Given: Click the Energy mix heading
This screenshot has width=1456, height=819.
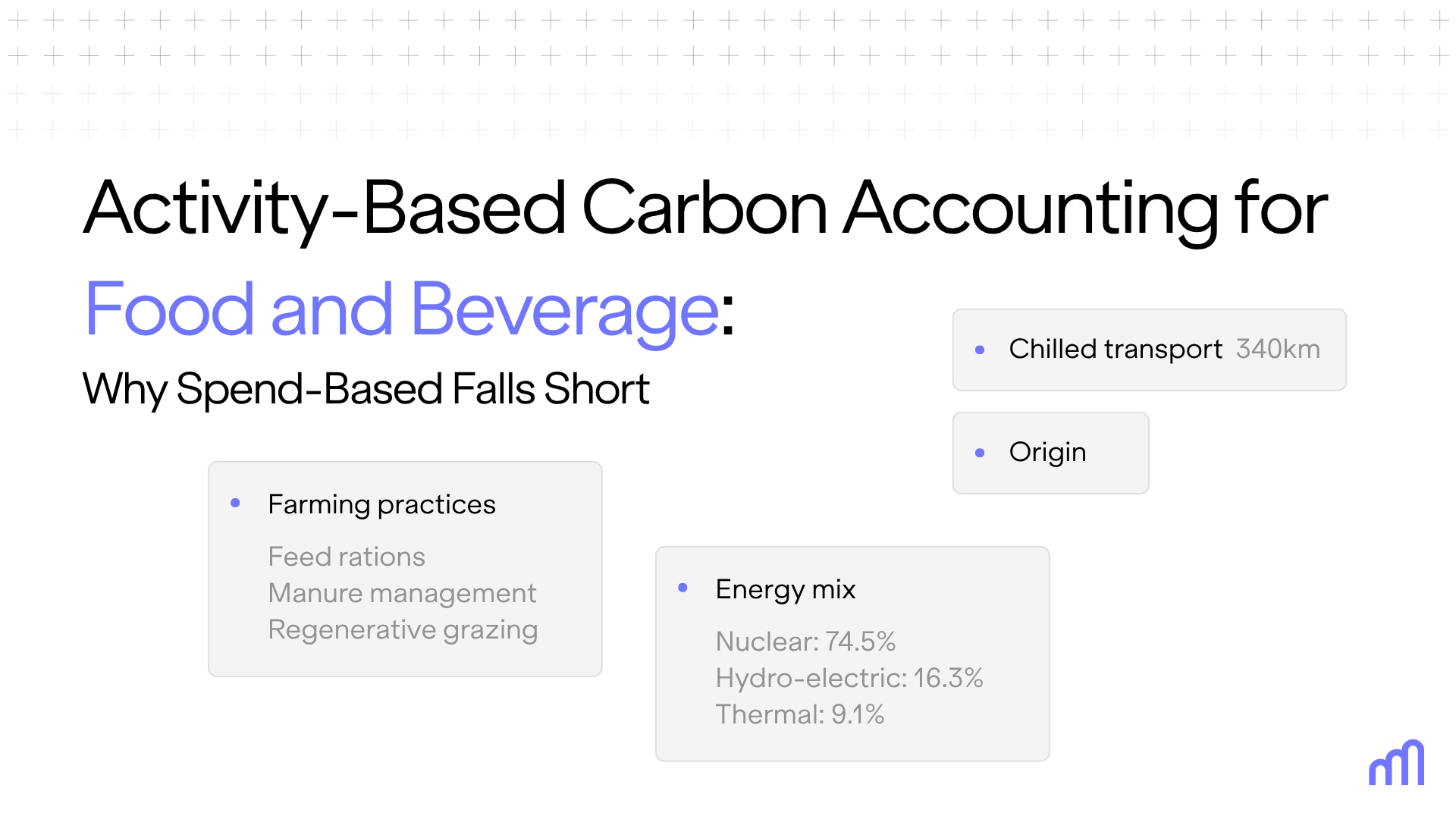Looking at the screenshot, I should click(x=785, y=589).
